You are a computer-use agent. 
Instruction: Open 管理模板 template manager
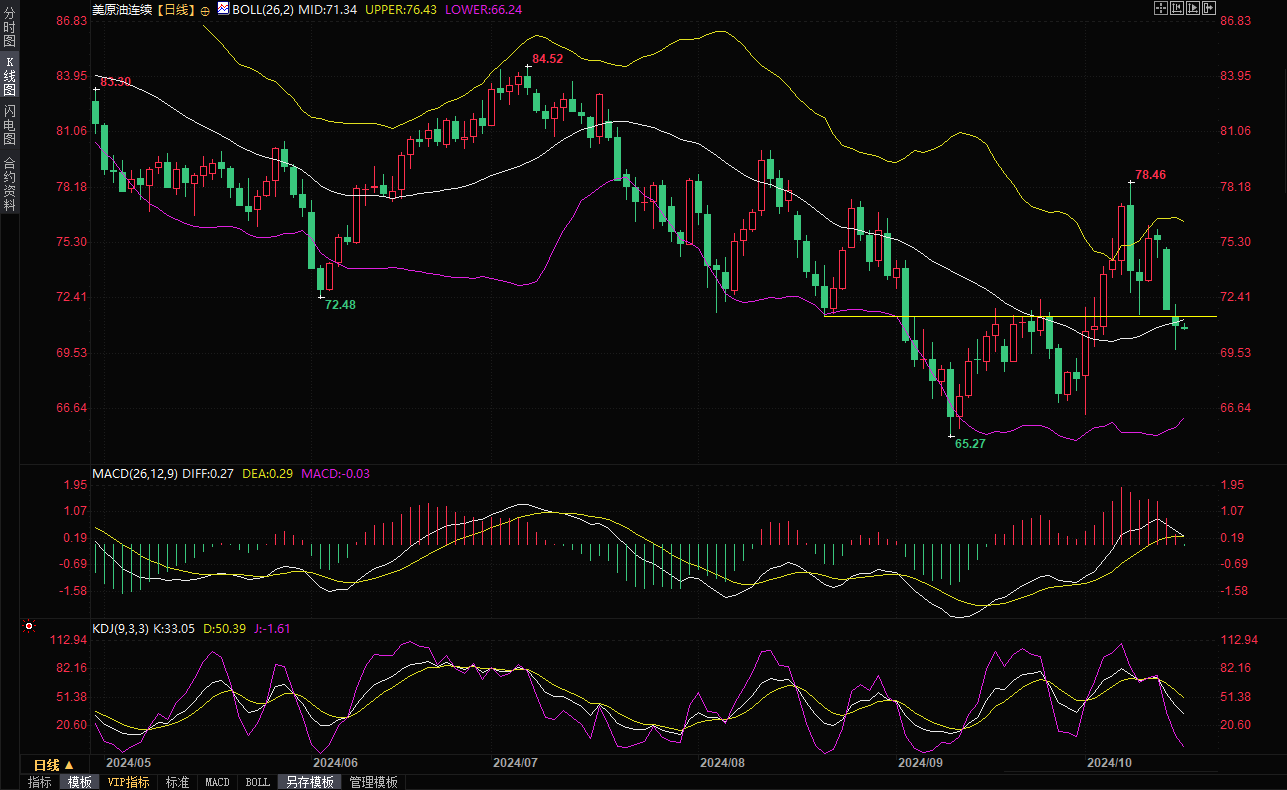pos(373,782)
